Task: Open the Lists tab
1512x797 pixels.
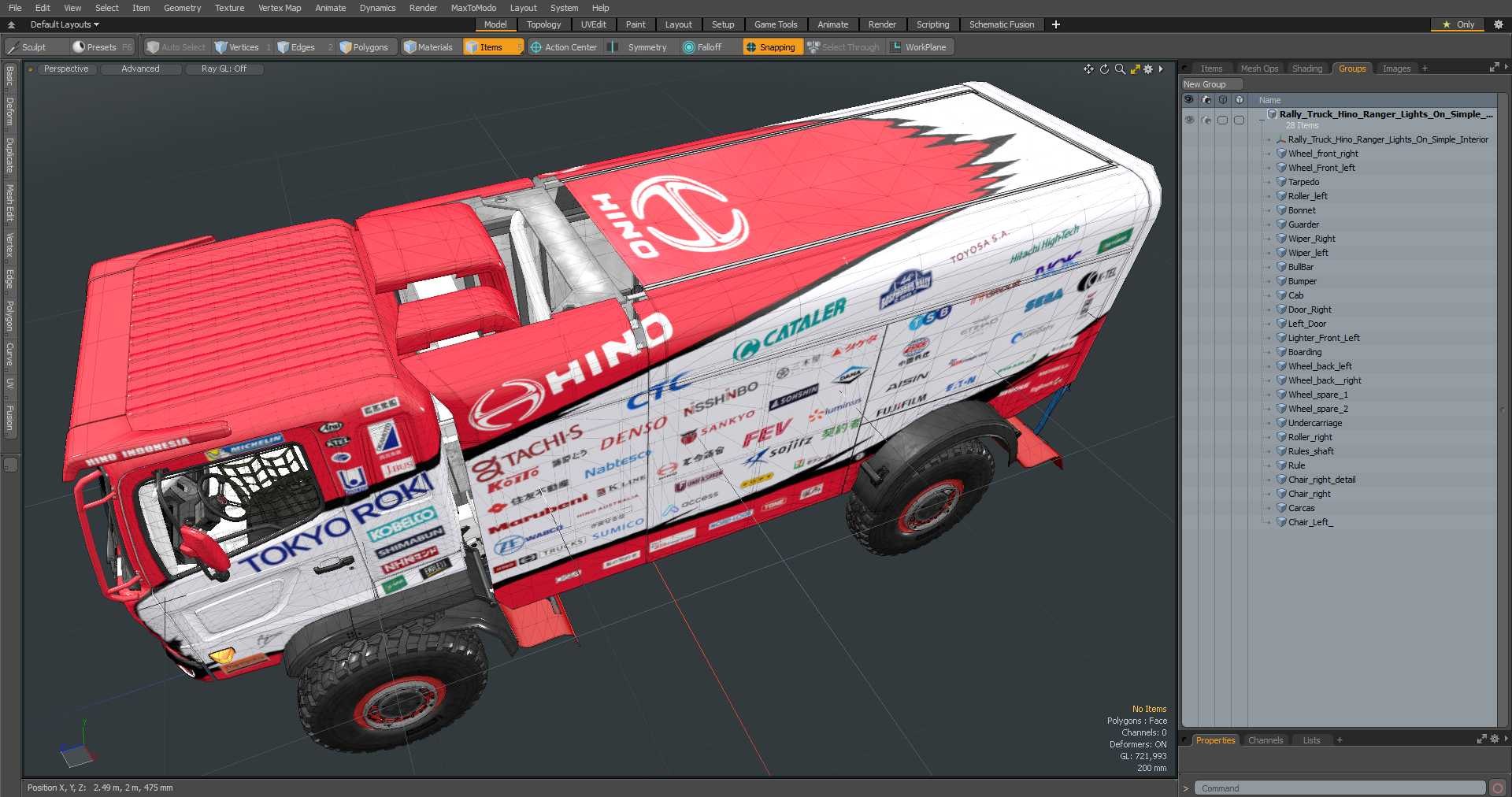Action: 1311,740
